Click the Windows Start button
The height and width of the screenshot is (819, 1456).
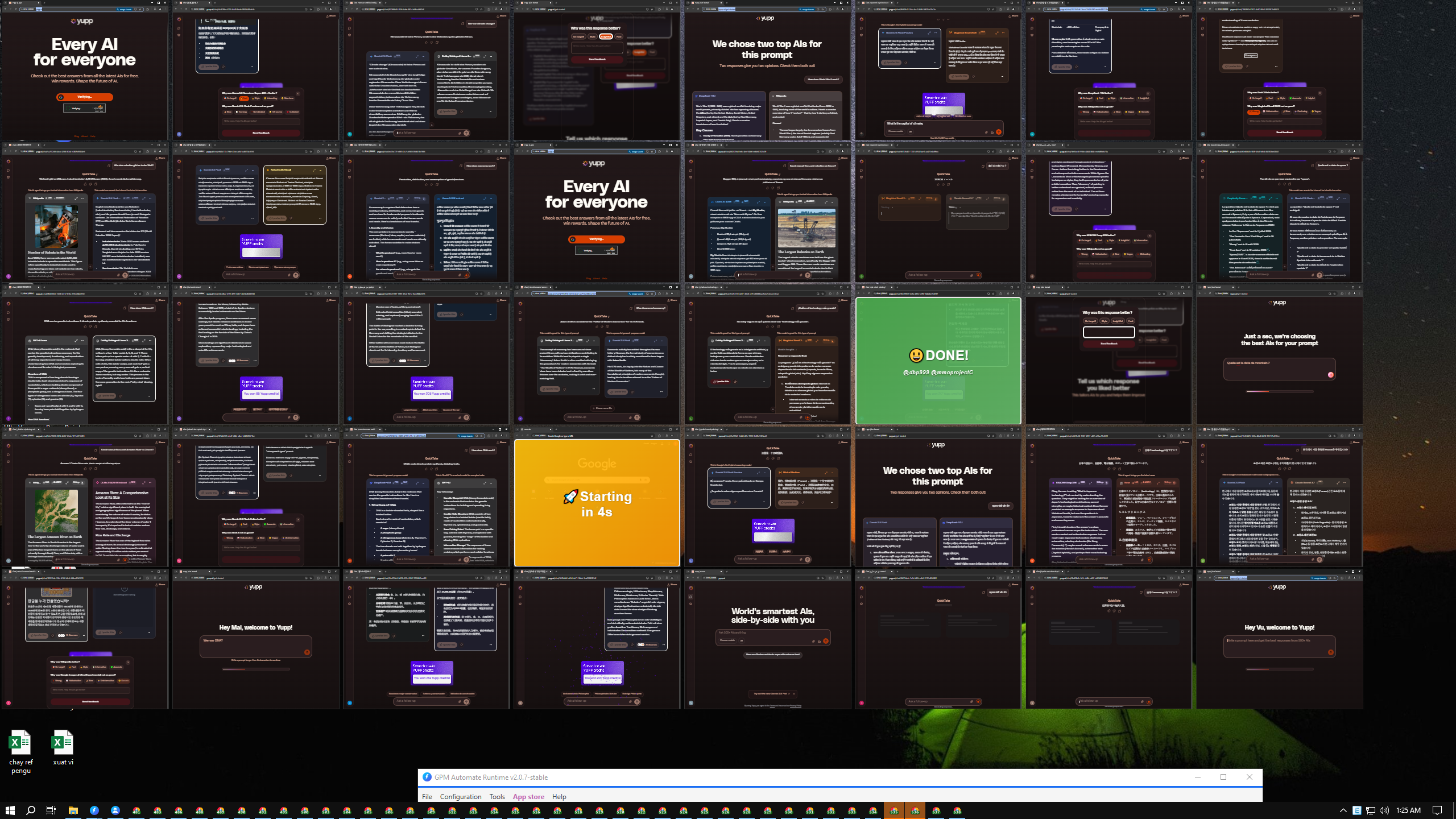click(x=10, y=810)
